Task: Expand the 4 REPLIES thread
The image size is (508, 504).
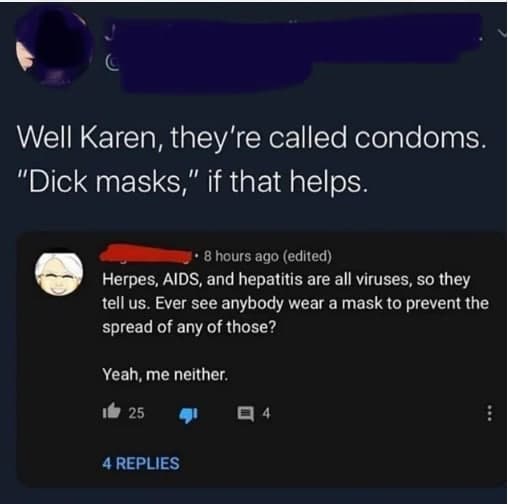Action: (x=141, y=463)
